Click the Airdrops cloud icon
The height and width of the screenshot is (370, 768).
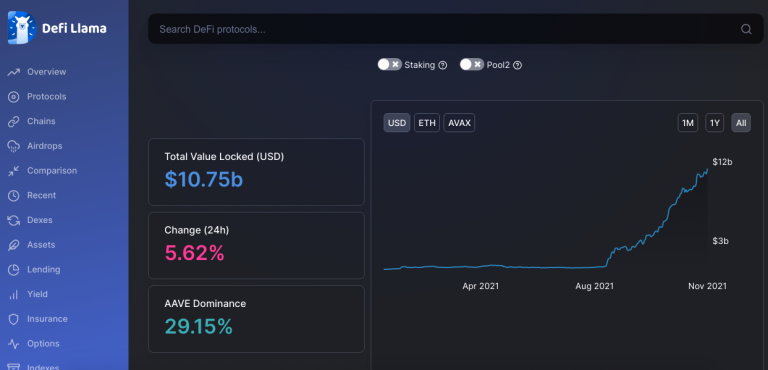pyautogui.click(x=14, y=146)
